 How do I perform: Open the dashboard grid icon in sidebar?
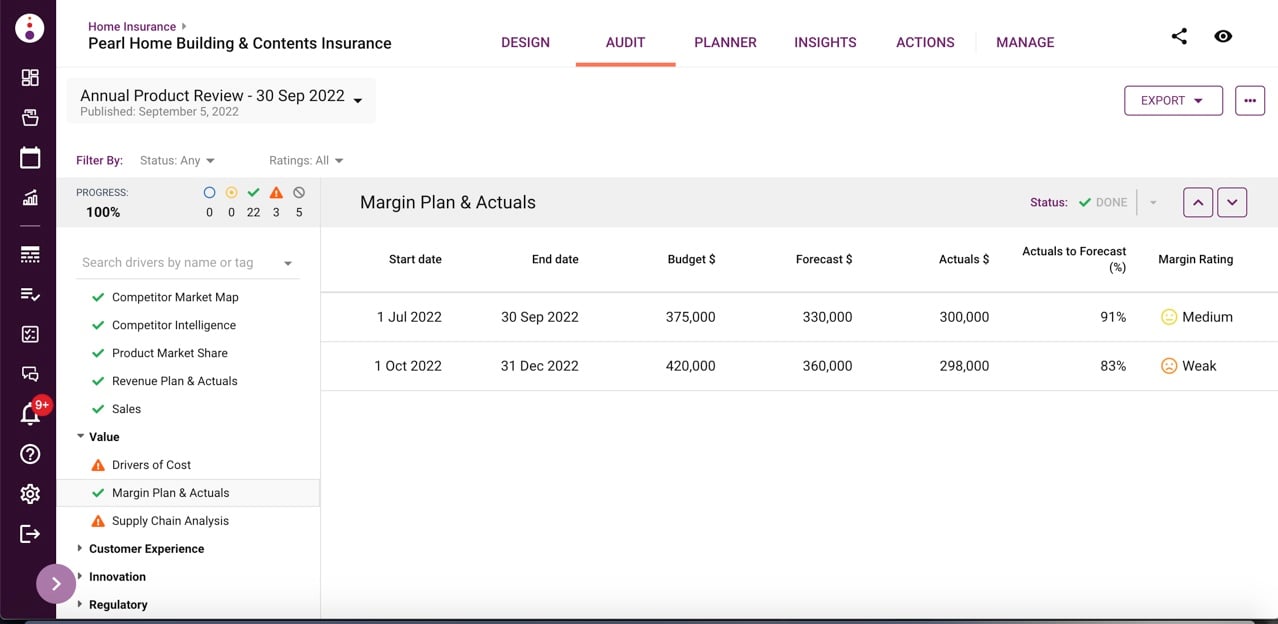pyautogui.click(x=29, y=77)
